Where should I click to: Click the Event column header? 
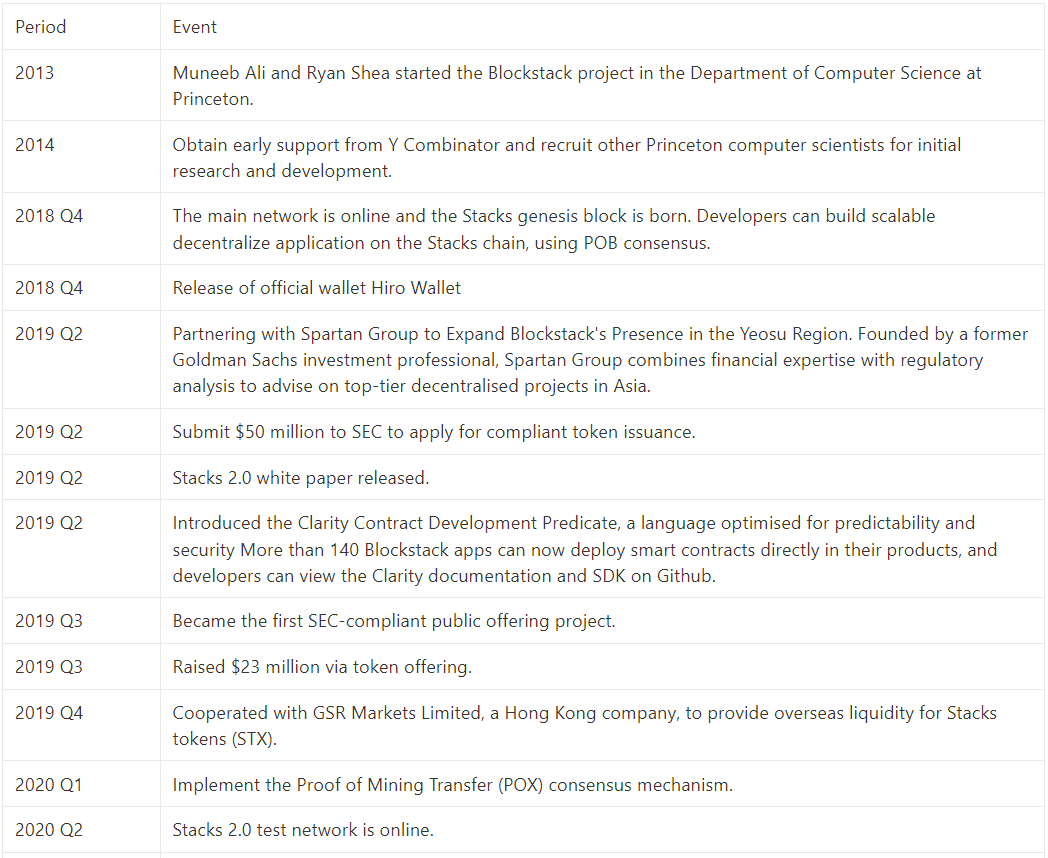tap(195, 27)
